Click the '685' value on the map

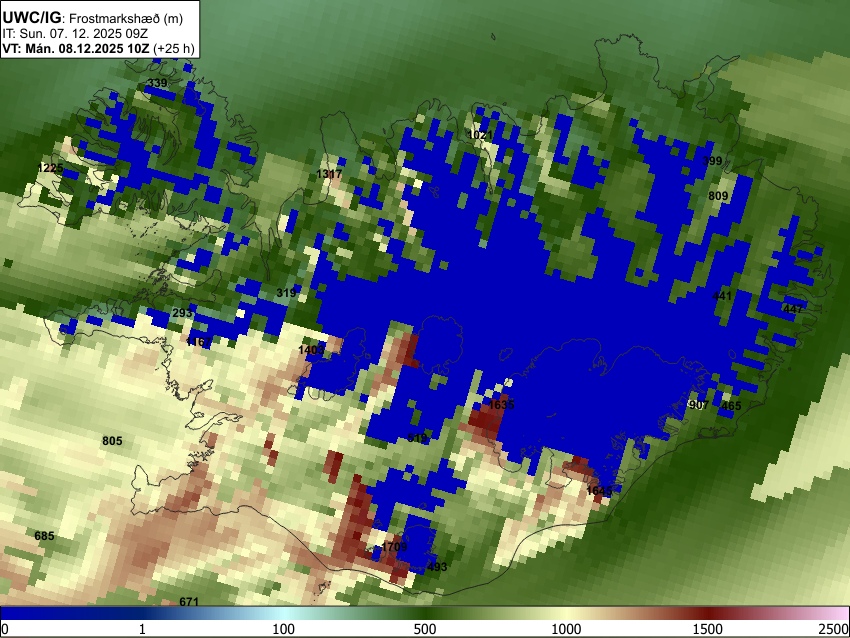pyautogui.click(x=44, y=536)
